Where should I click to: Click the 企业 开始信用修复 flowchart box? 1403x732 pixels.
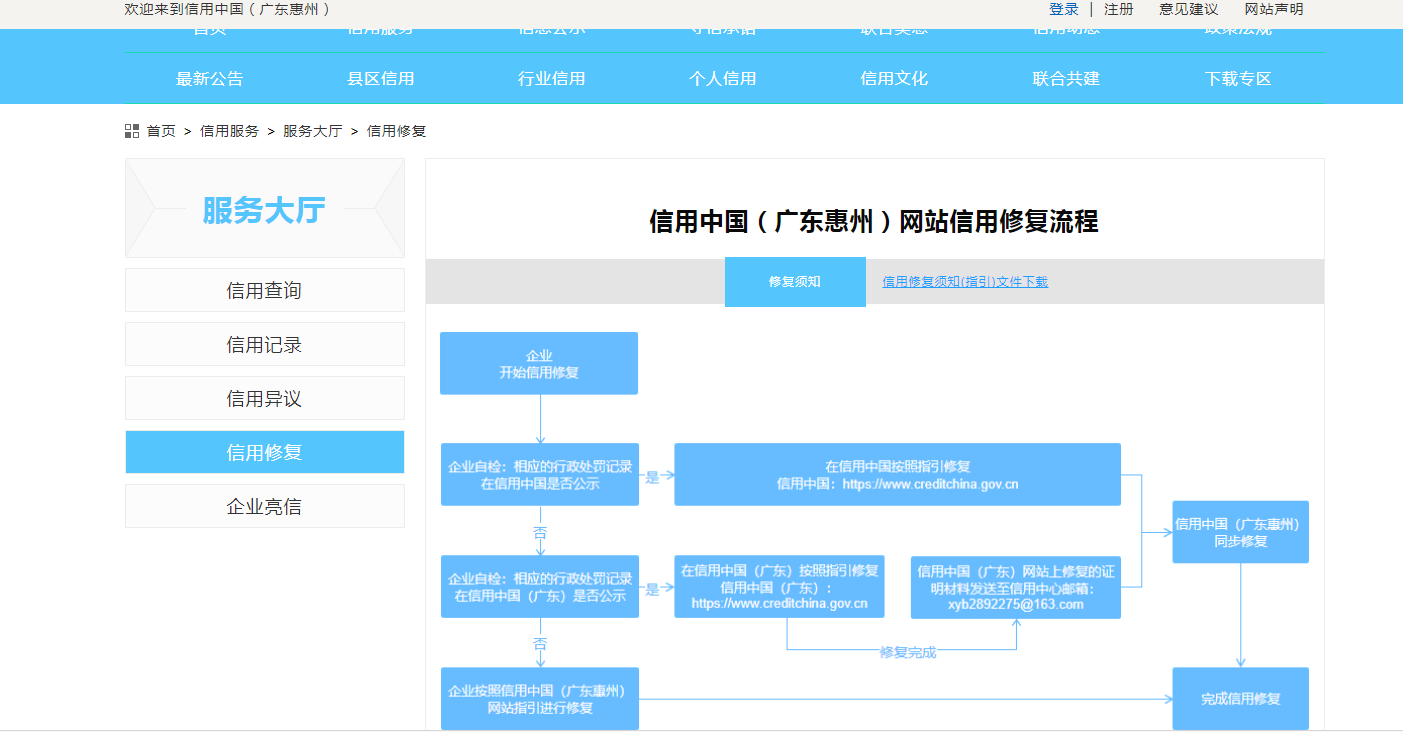click(x=539, y=363)
